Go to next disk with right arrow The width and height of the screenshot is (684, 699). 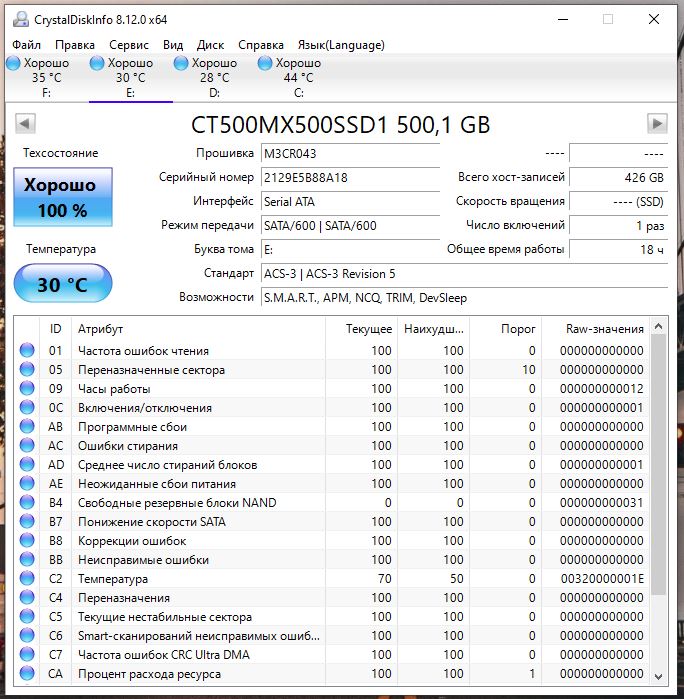click(657, 123)
